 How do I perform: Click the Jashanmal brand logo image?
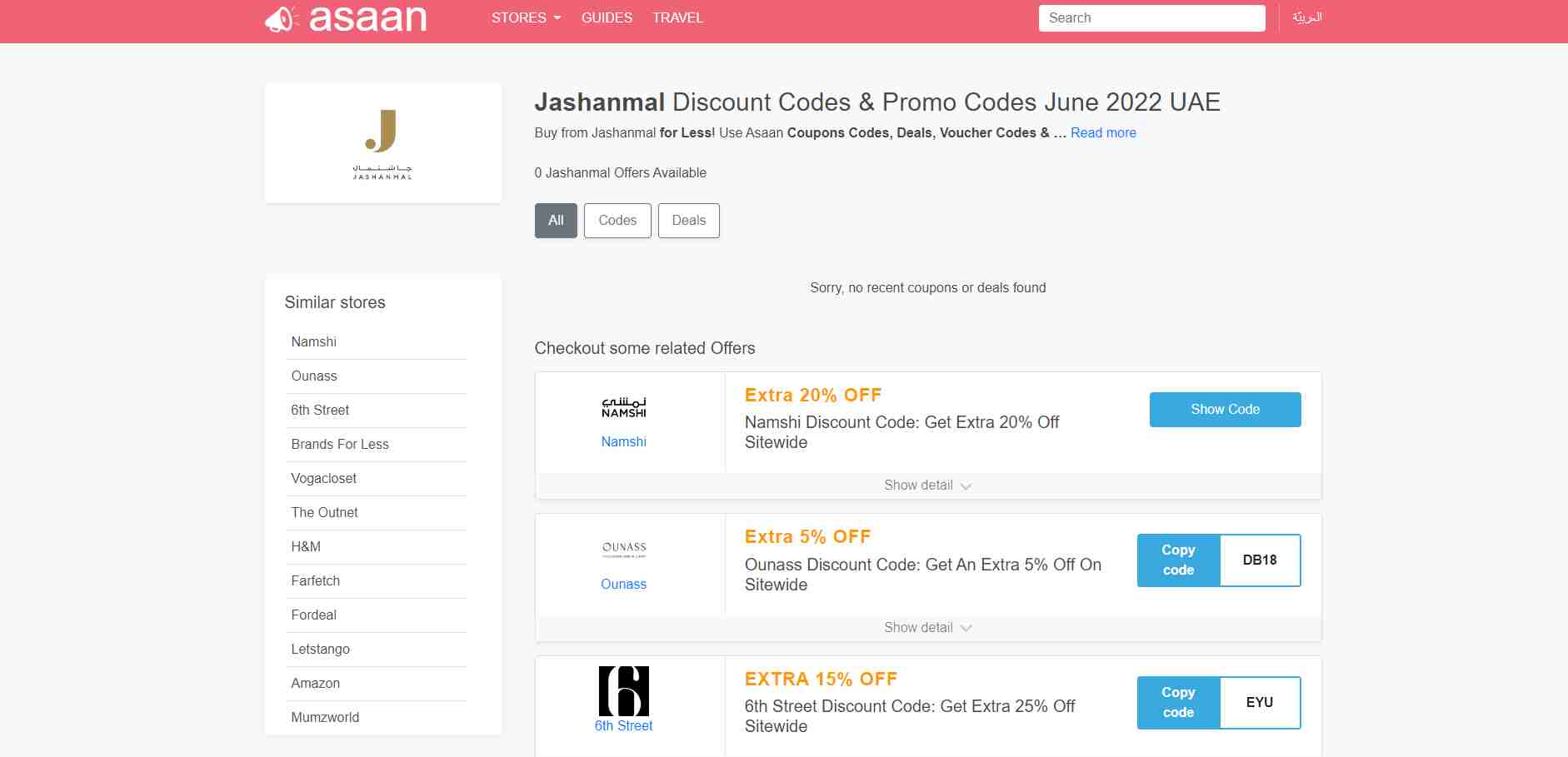[x=382, y=142]
